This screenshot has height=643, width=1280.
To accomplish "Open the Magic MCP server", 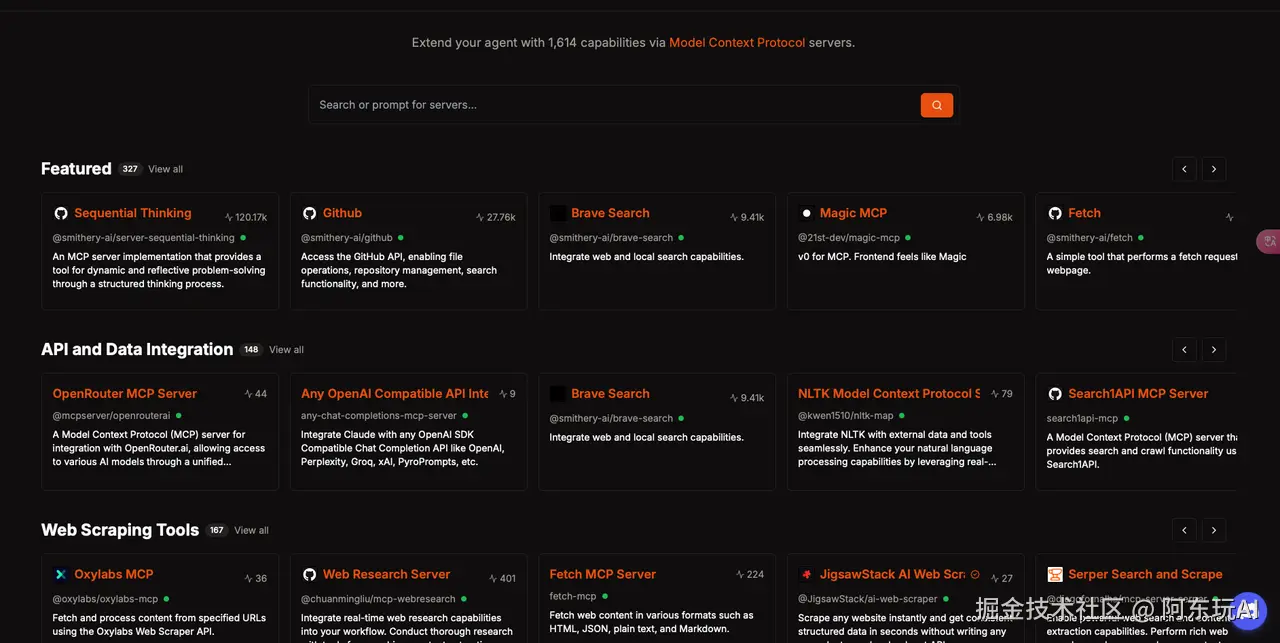I will (x=853, y=213).
